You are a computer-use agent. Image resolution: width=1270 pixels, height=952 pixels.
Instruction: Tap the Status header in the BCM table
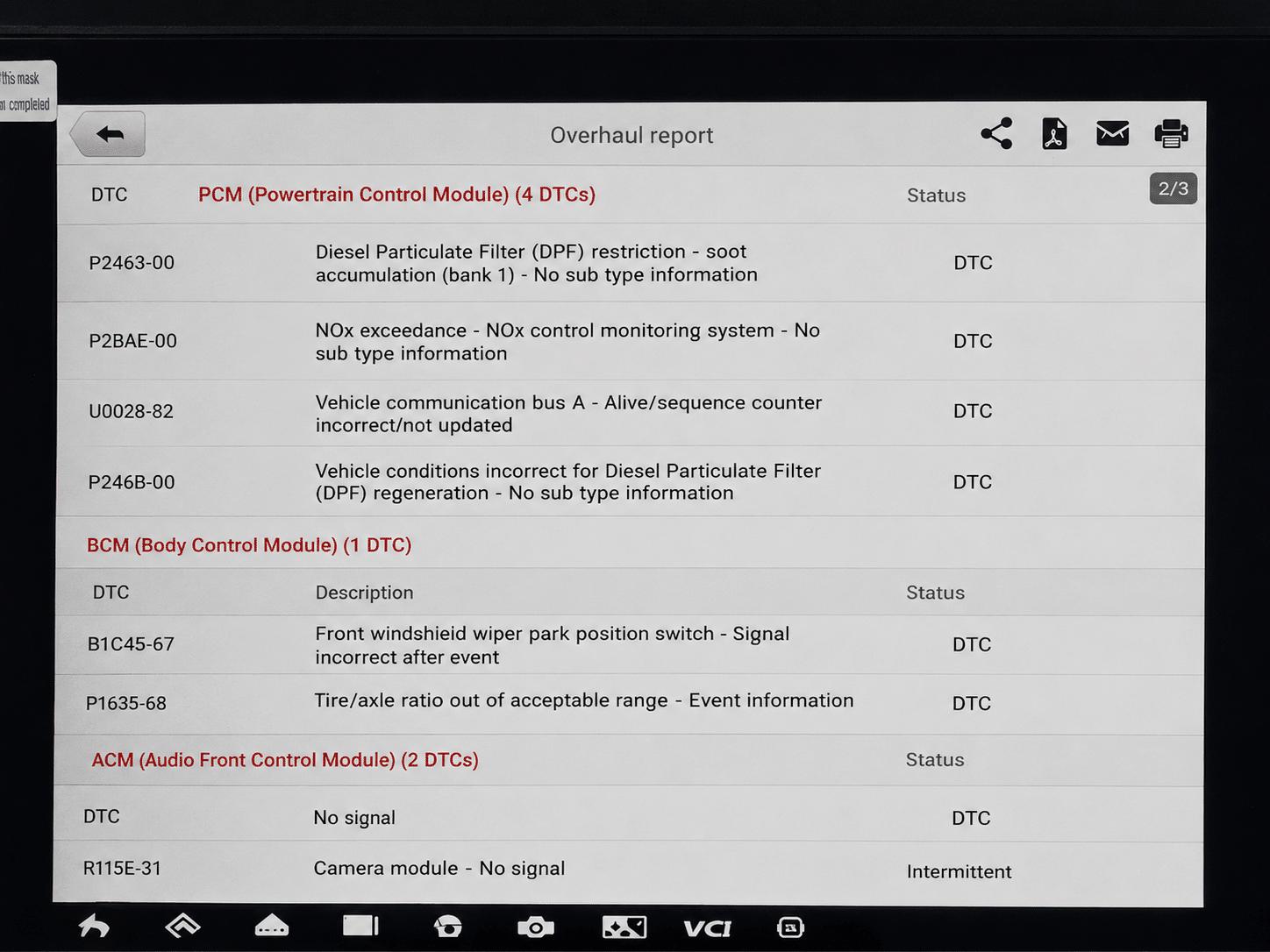935,593
